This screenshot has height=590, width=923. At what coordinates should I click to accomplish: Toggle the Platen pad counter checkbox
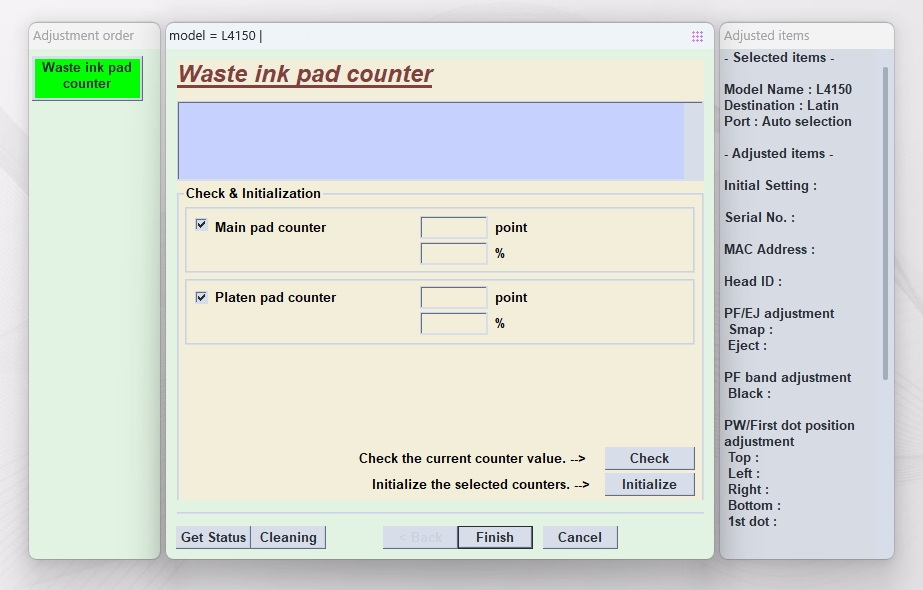201,297
